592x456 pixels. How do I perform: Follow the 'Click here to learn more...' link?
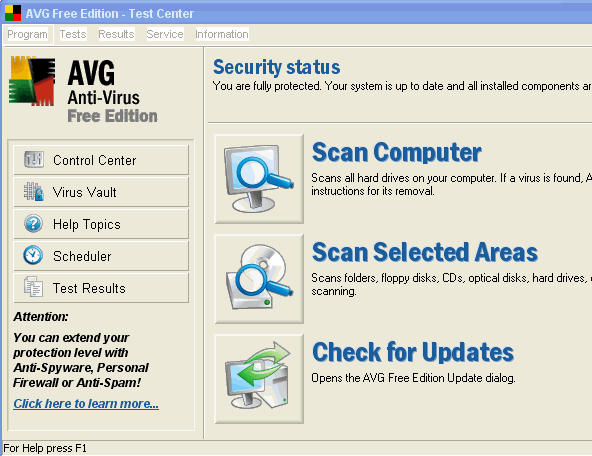coord(86,404)
